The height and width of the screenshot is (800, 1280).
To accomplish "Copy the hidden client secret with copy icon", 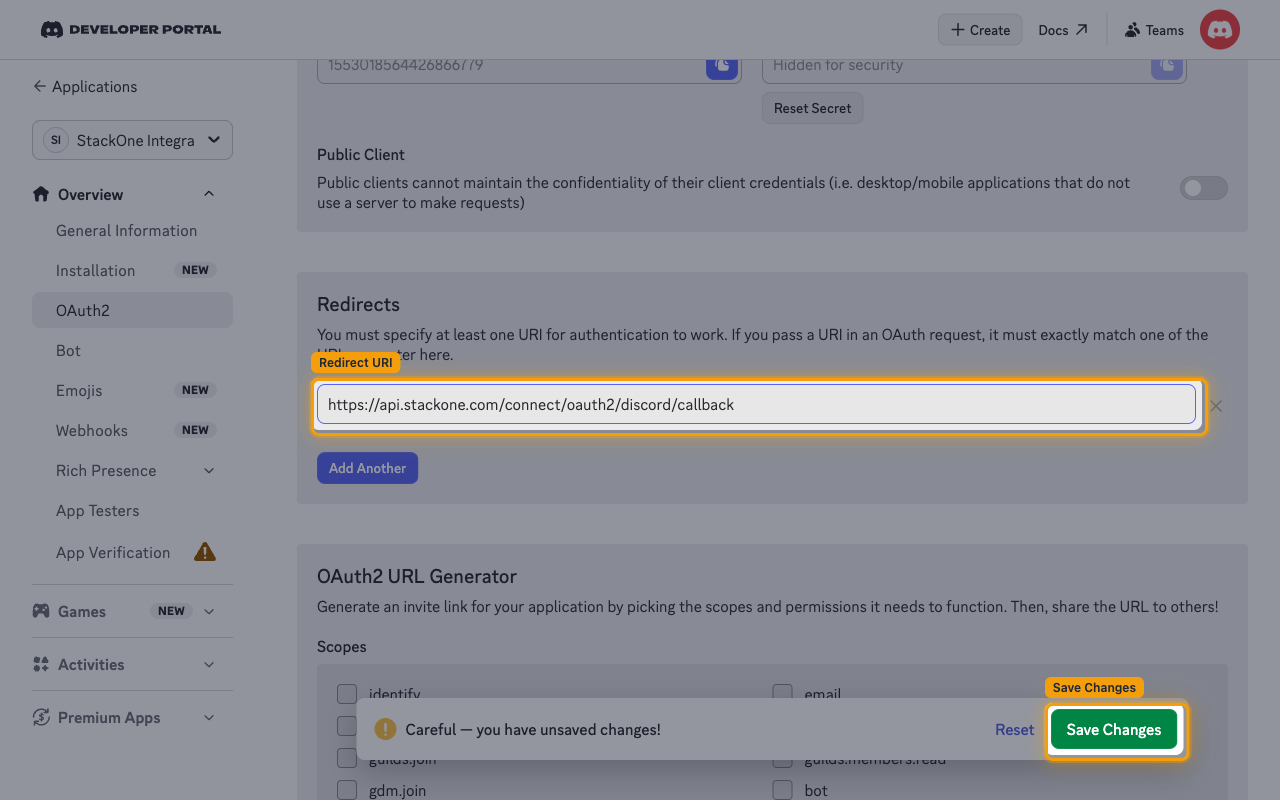I will coord(1166,66).
